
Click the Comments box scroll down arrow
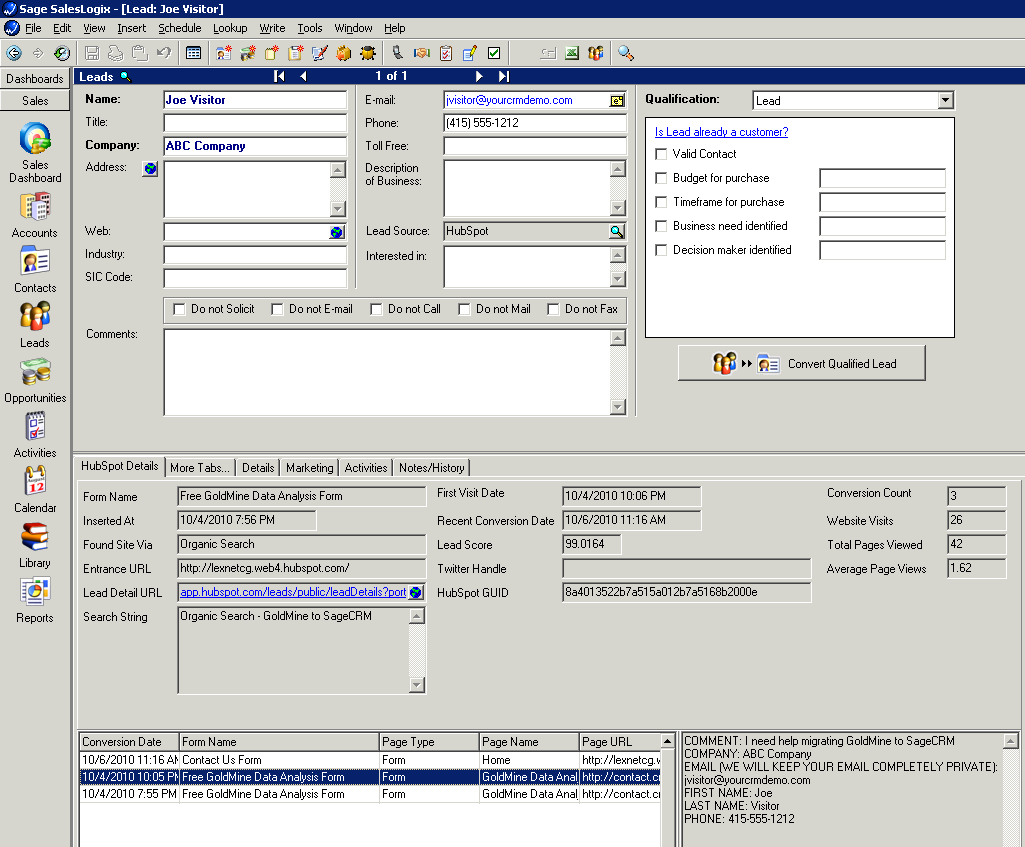[x=618, y=407]
